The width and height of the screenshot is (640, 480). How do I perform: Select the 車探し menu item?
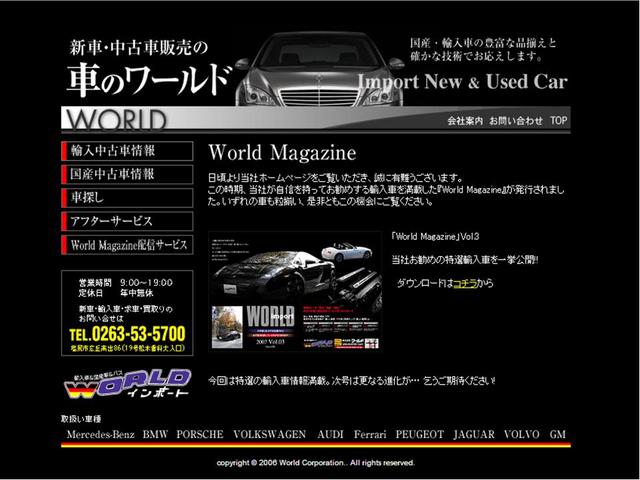[x=127, y=198]
